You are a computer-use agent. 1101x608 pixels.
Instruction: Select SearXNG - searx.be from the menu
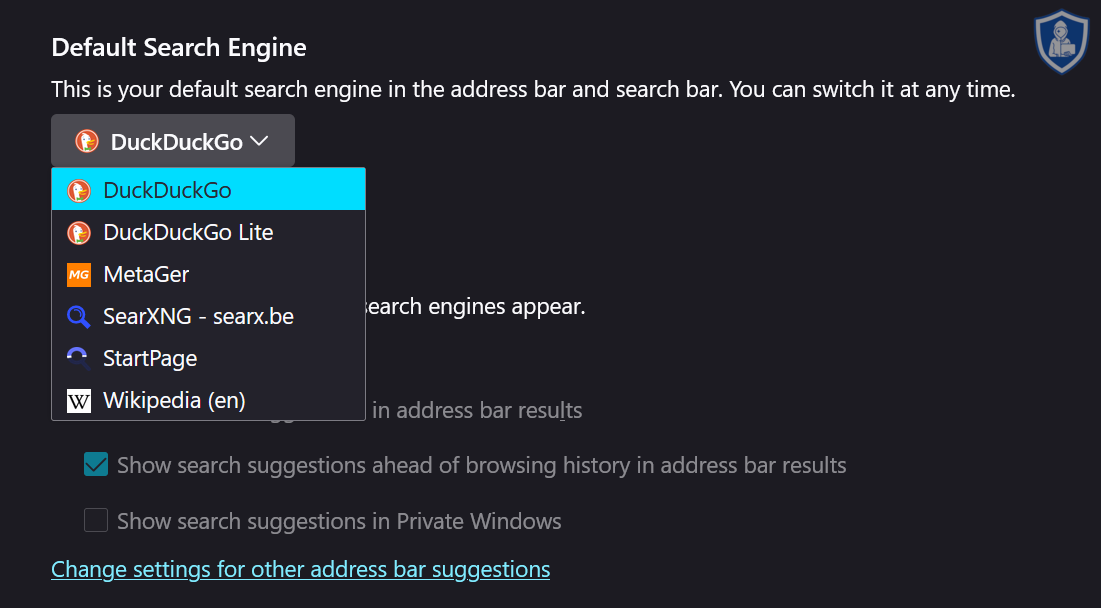pyautogui.click(x=198, y=315)
